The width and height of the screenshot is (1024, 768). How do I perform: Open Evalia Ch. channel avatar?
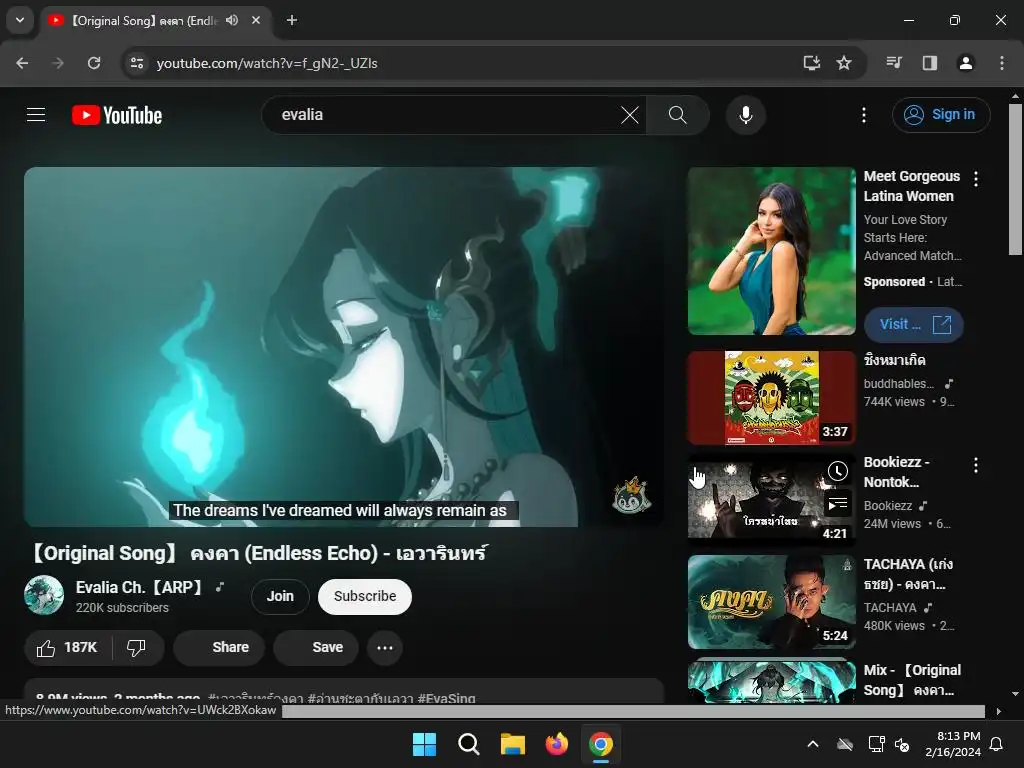[x=44, y=595]
